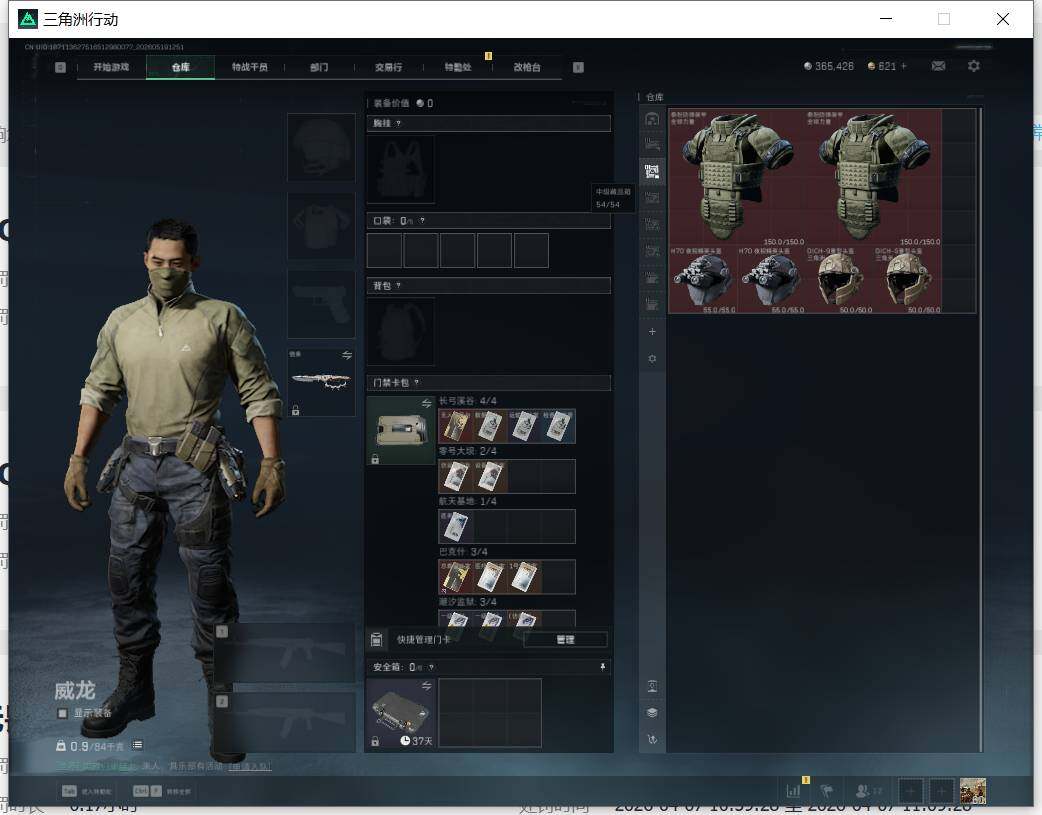This screenshot has height=815, width=1042.
Task: Select the first empty pocket slot
Action: click(384, 250)
